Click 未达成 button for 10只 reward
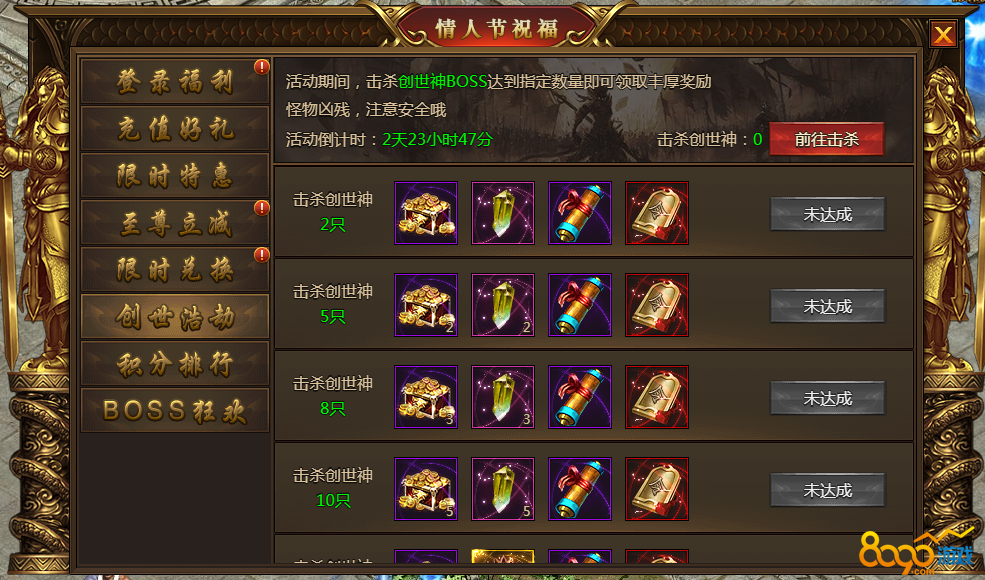The height and width of the screenshot is (580, 985). [x=828, y=490]
